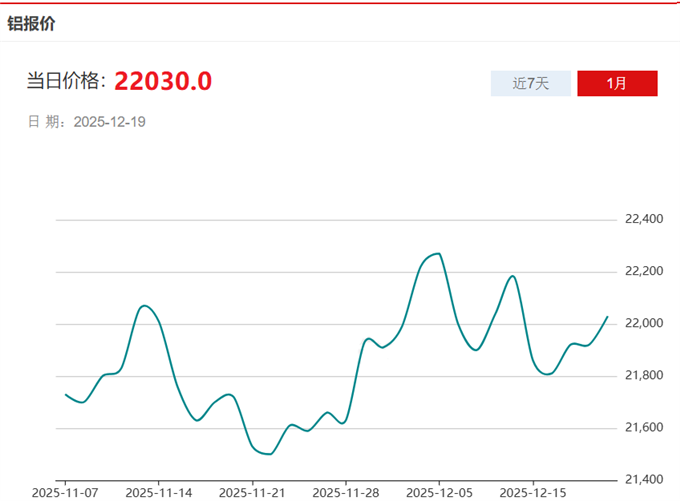Click the 22,400 y-axis label
The height and width of the screenshot is (501, 680).
point(644,219)
